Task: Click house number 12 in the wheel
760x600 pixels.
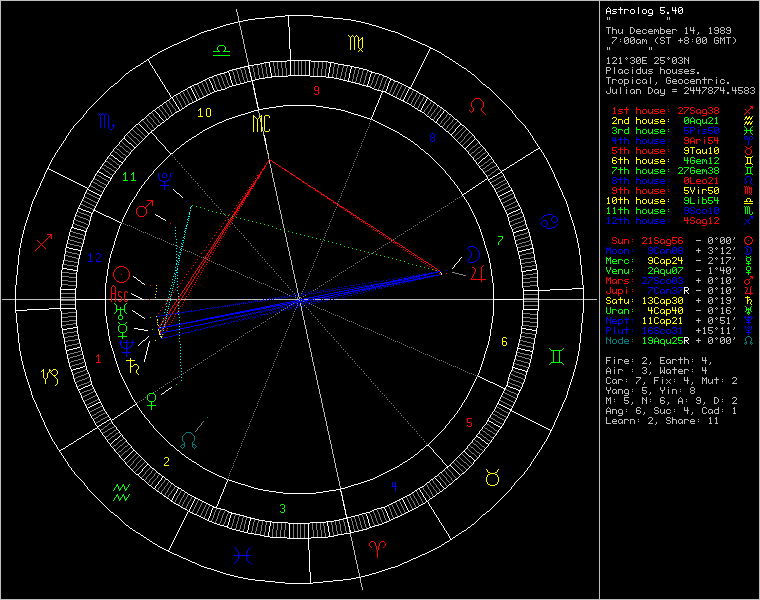Action: click(x=95, y=258)
